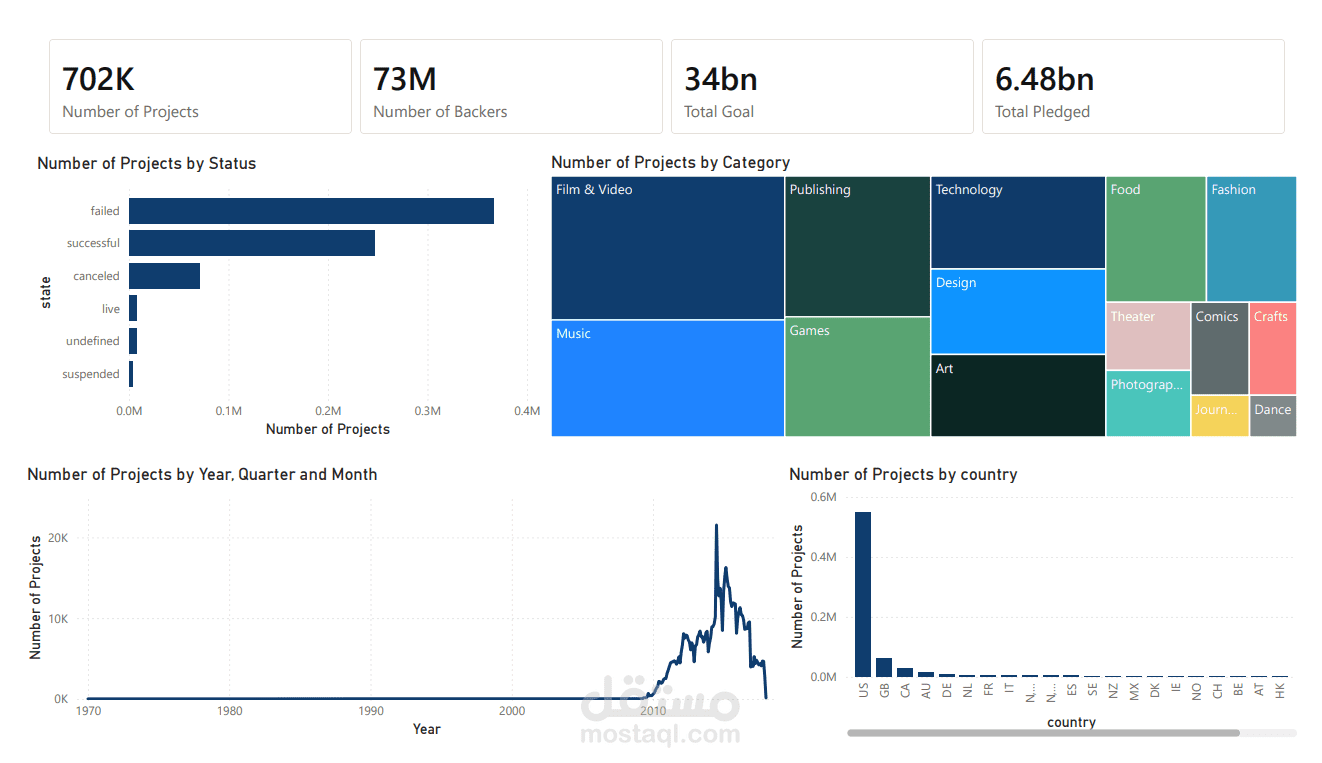Click the peak of the projects-by-year line chart
The image size is (1322, 763).
point(716,525)
